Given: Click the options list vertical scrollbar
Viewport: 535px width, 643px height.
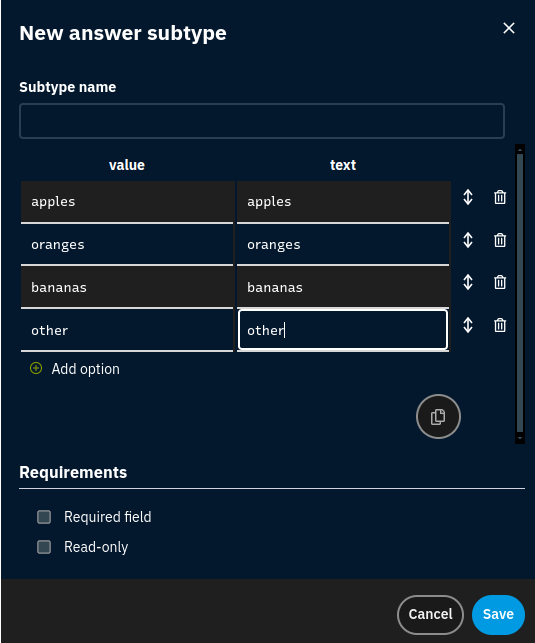Looking at the screenshot, I should (x=520, y=294).
